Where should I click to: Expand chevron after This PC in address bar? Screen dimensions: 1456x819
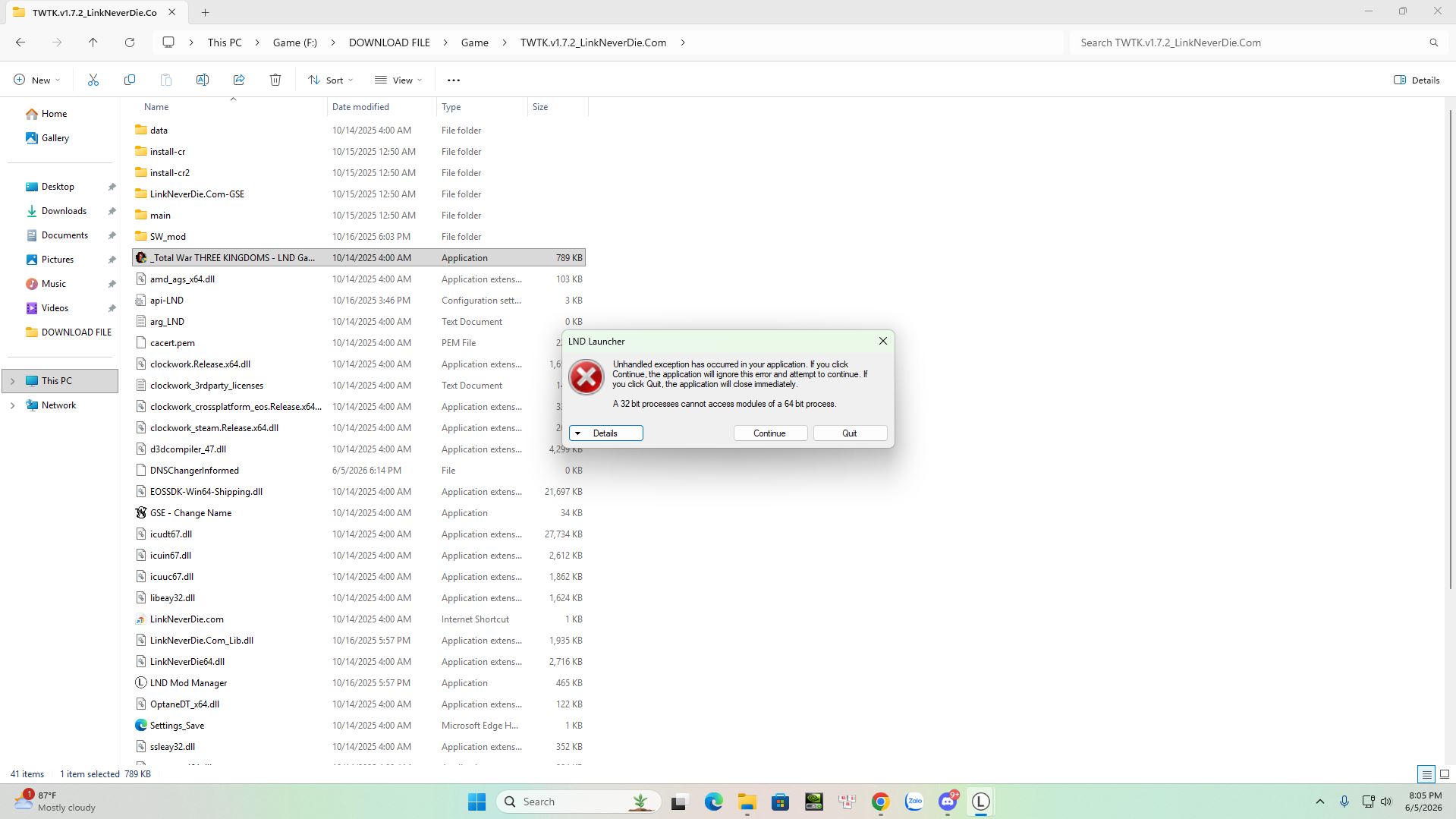click(257, 43)
